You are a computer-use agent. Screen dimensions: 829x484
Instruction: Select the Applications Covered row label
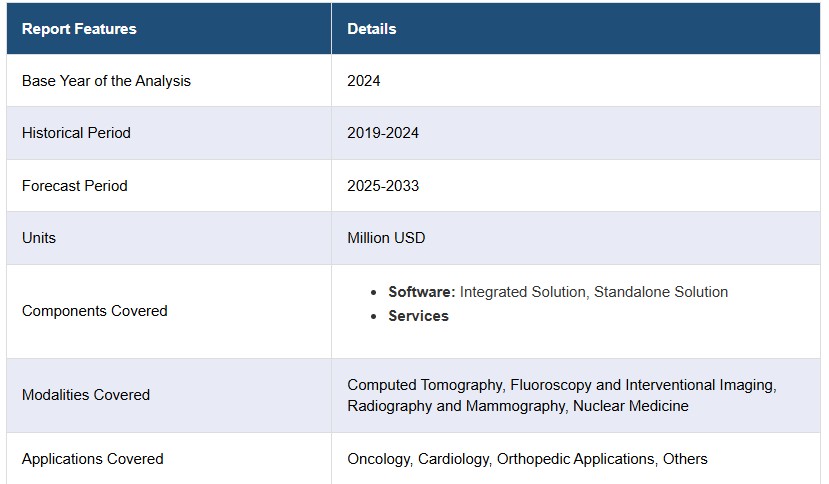(93, 459)
